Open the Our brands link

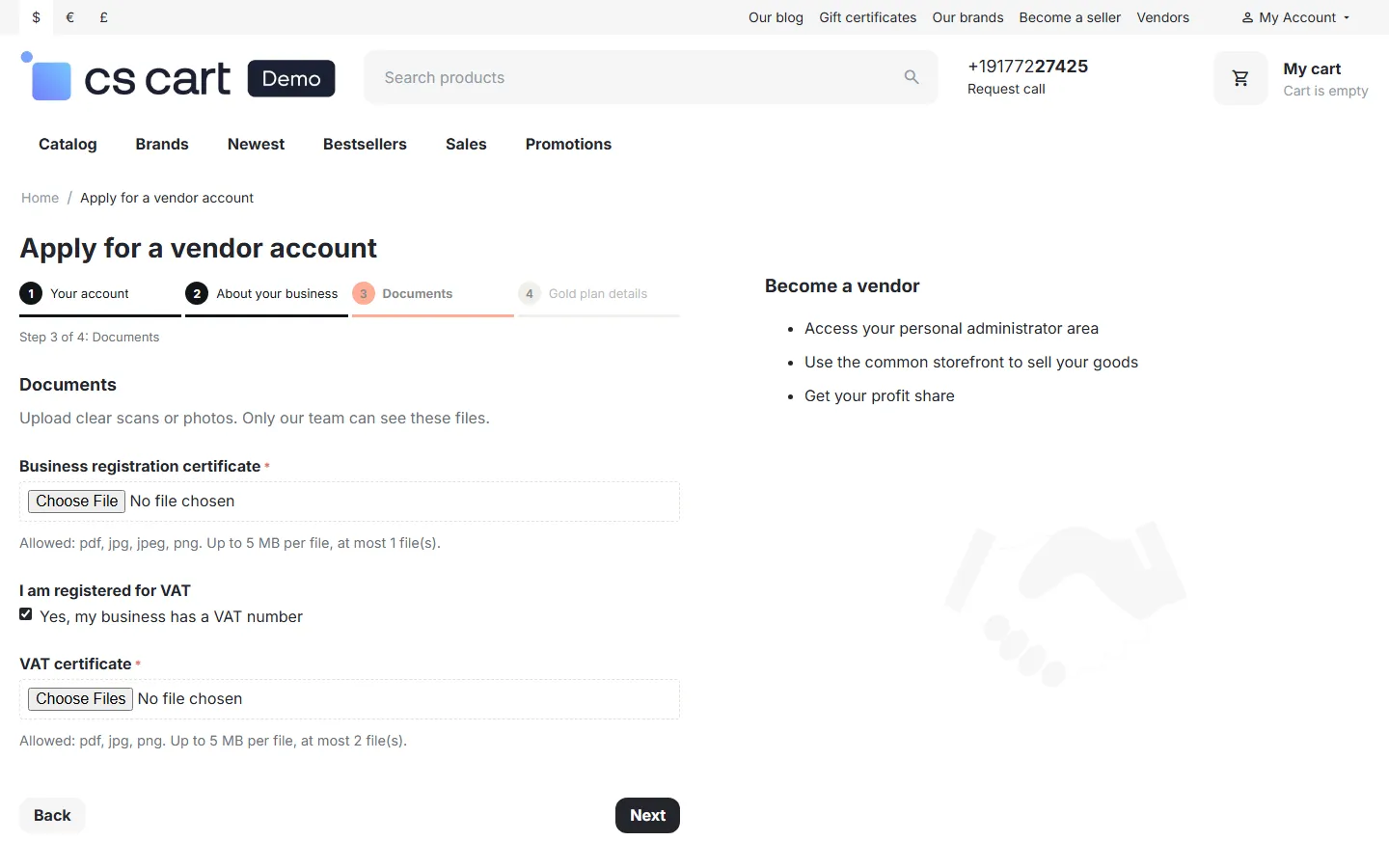[x=967, y=17]
